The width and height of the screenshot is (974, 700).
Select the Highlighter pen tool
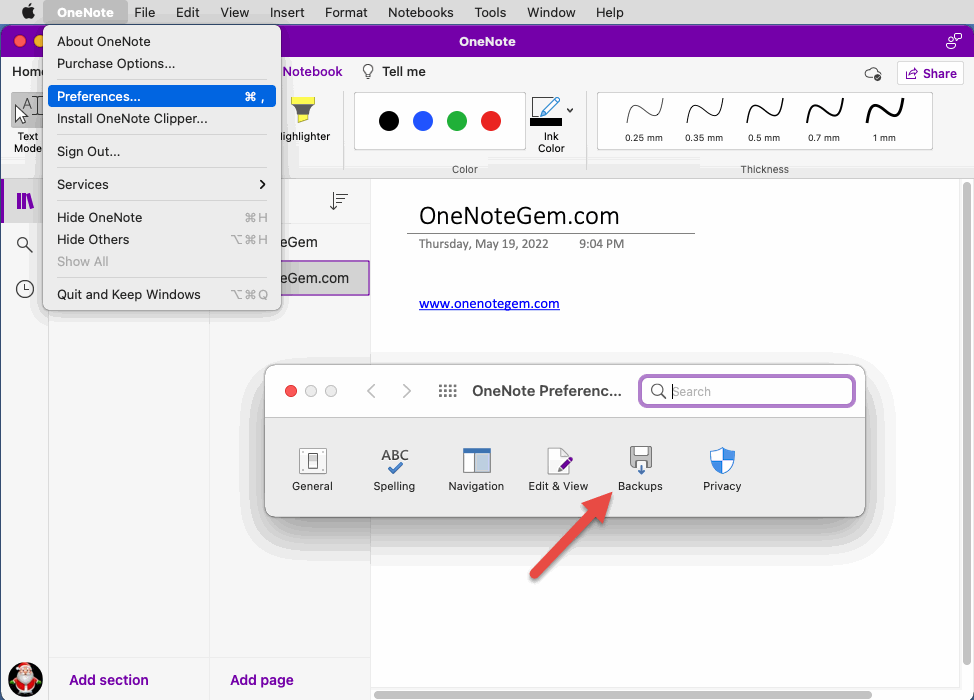point(304,119)
